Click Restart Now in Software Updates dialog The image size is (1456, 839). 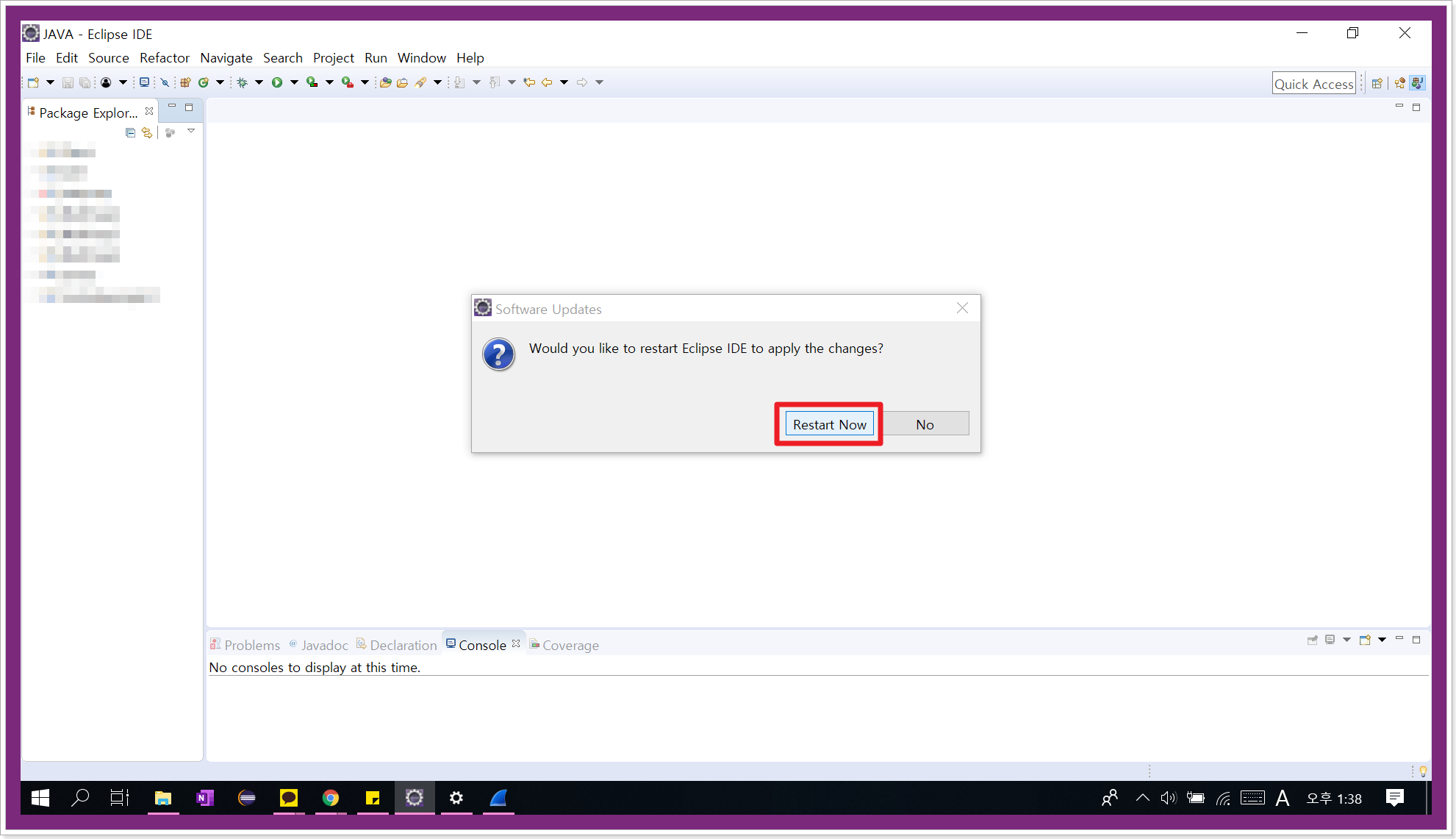[x=829, y=424]
